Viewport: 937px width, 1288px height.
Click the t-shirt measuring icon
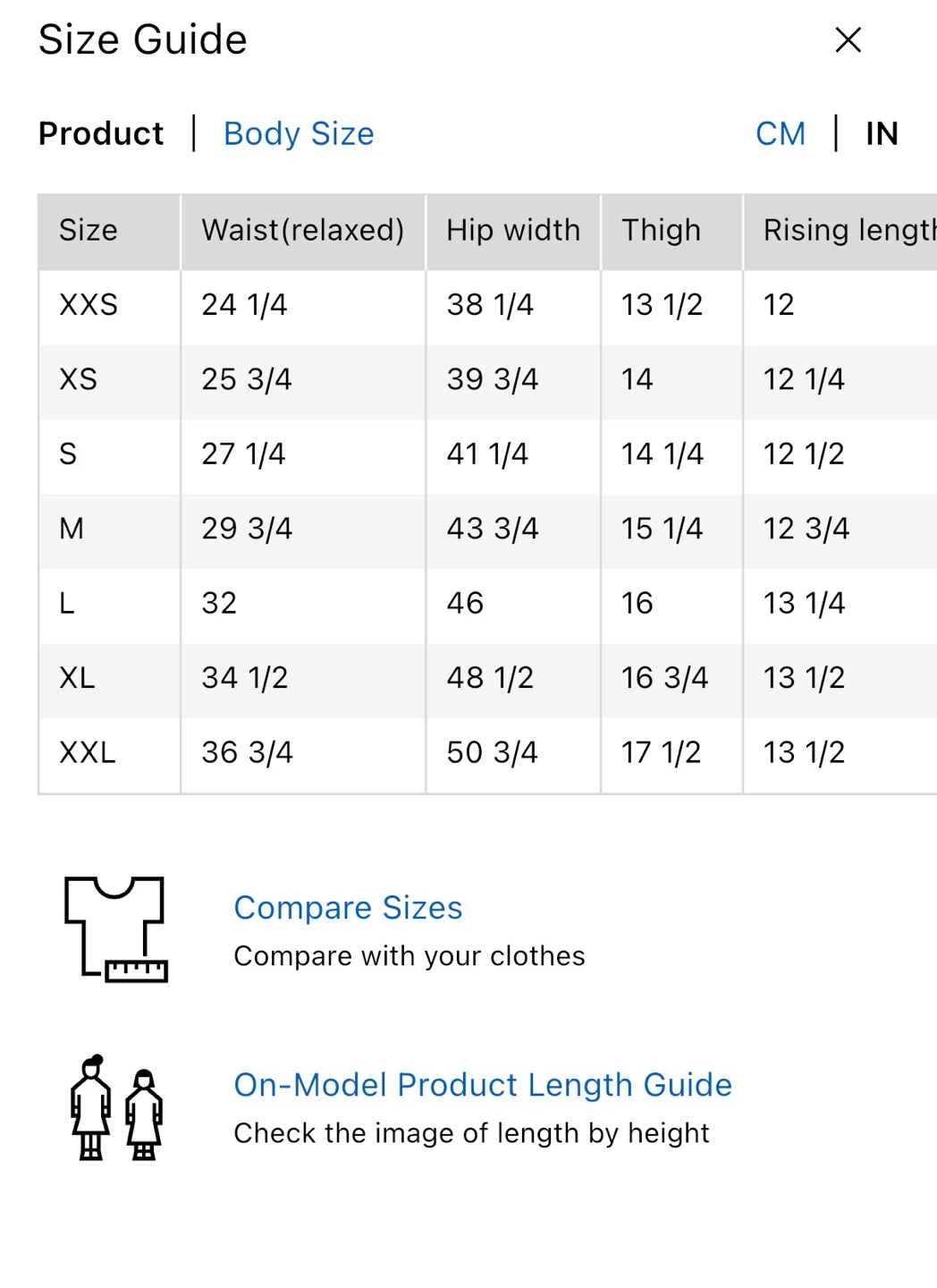tap(116, 929)
